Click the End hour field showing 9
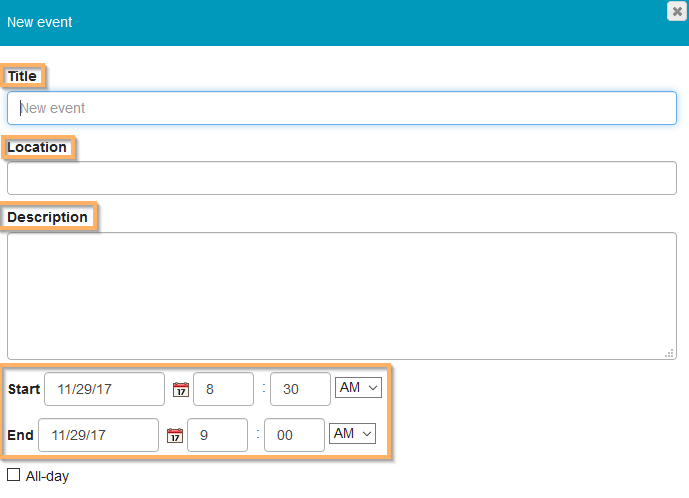Image resolution: width=689 pixels, height=498 pixels. pyautogui.click(x=217, y=435)
